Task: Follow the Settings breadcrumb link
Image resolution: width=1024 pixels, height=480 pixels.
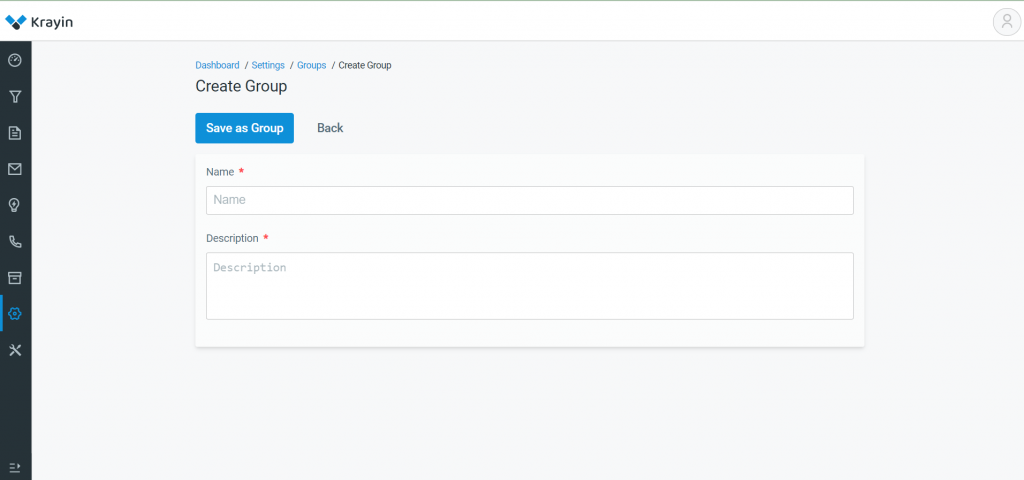Action: click(x=268, y=65)
